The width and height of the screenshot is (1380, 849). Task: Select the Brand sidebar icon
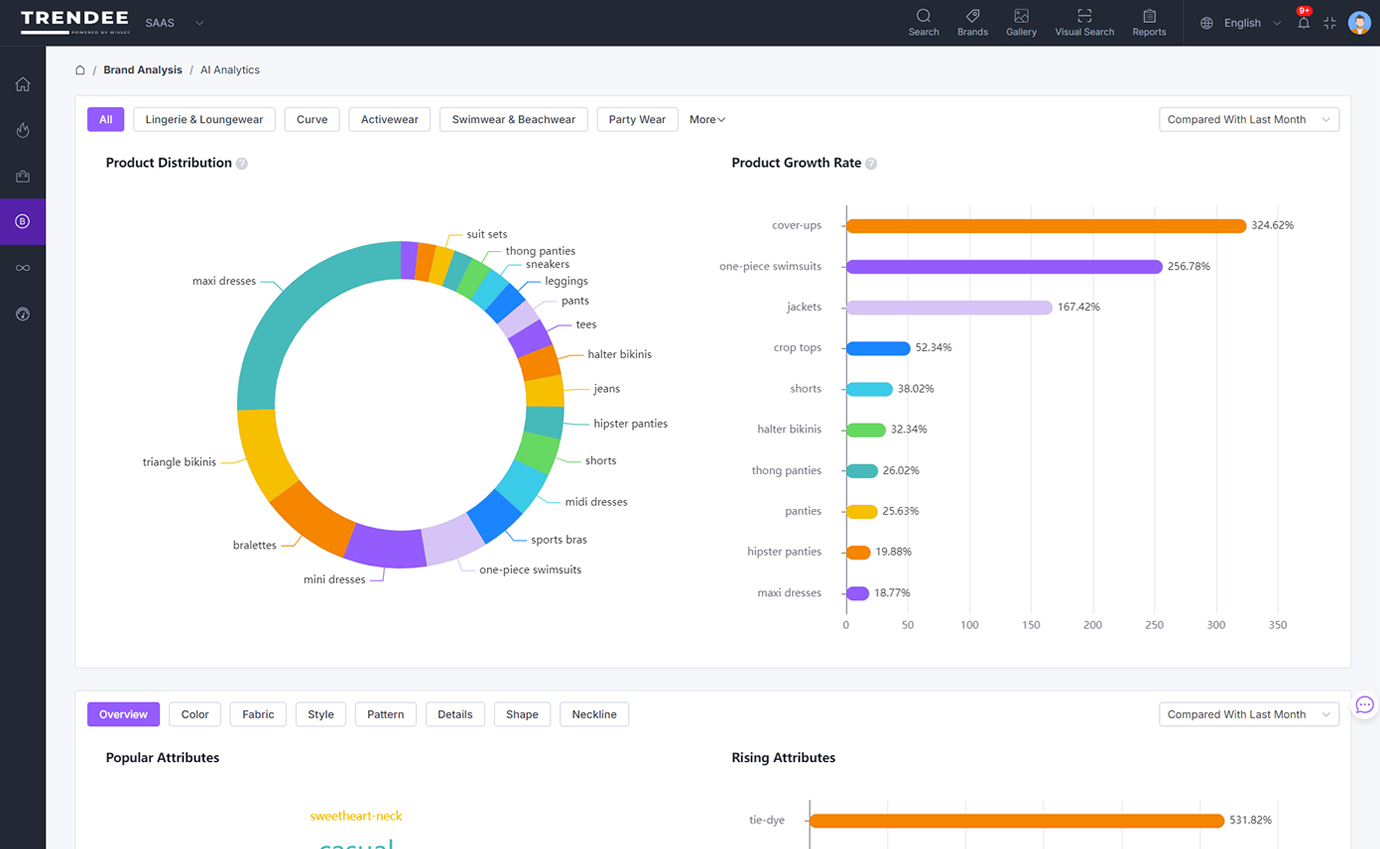[x=23, y=222]
